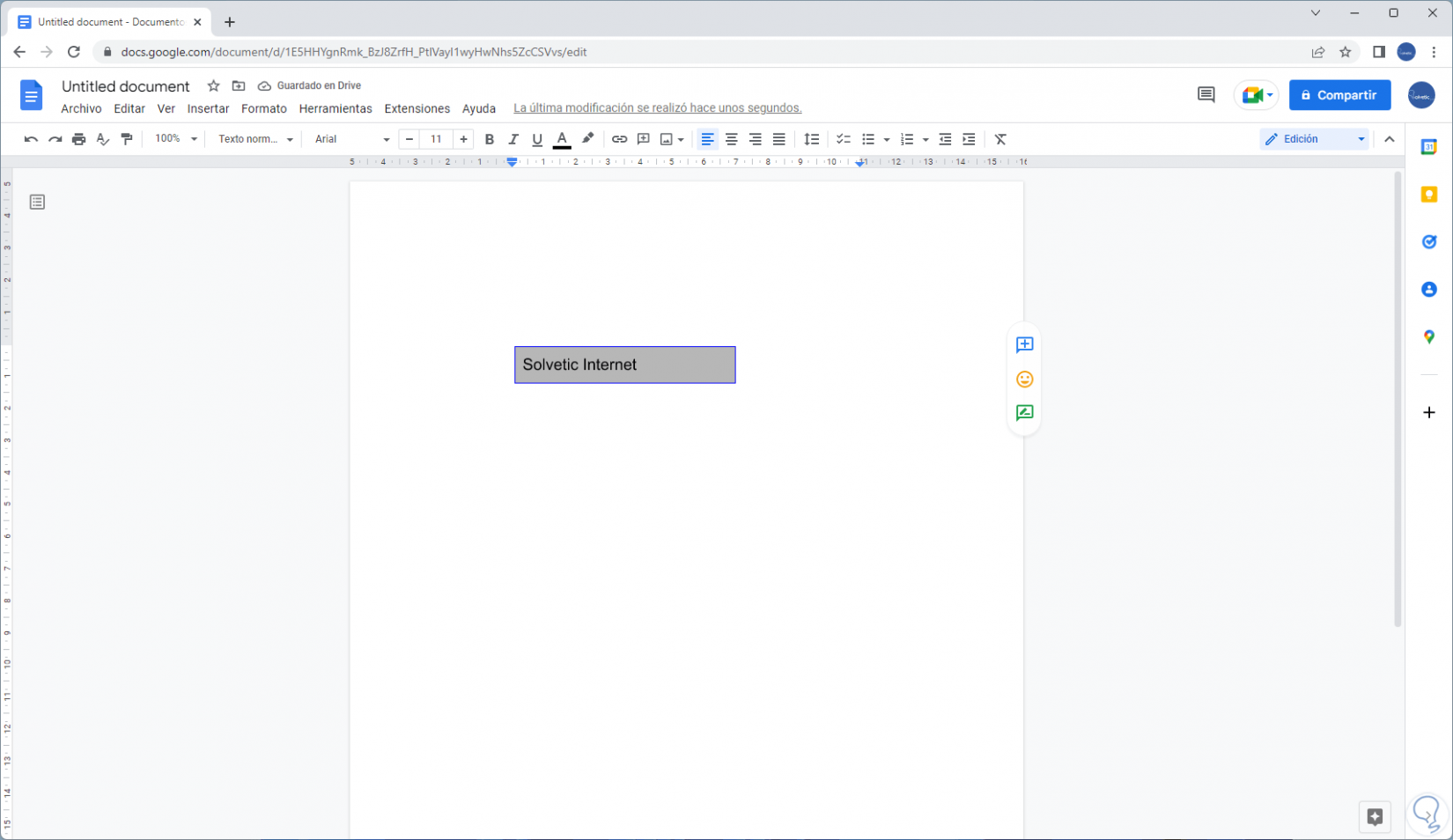This screenshot has height=840, width=1453.
Task: Create a bulleted list
Action: pos(868,139)
